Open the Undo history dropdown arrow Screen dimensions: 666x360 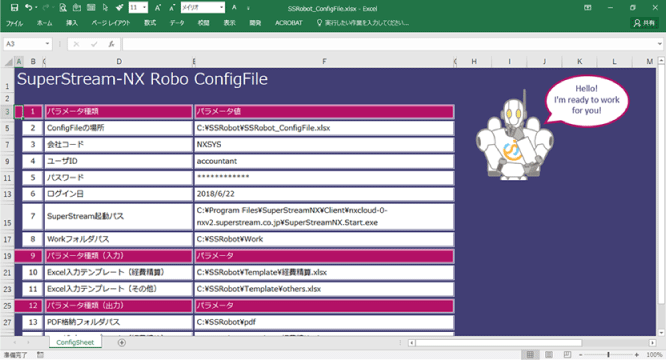36,8
